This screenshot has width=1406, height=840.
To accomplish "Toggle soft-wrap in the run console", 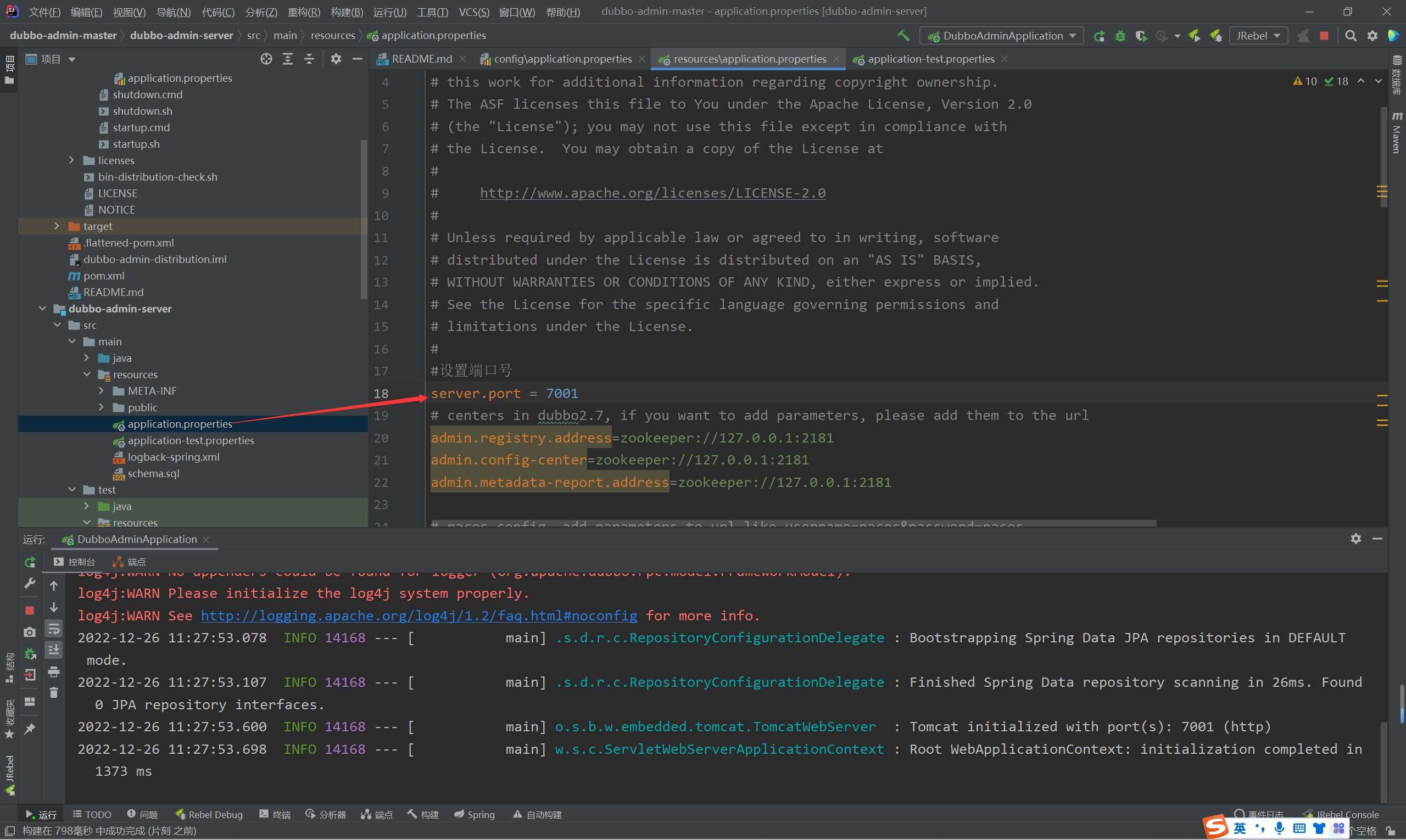I will tap(54, 628).
